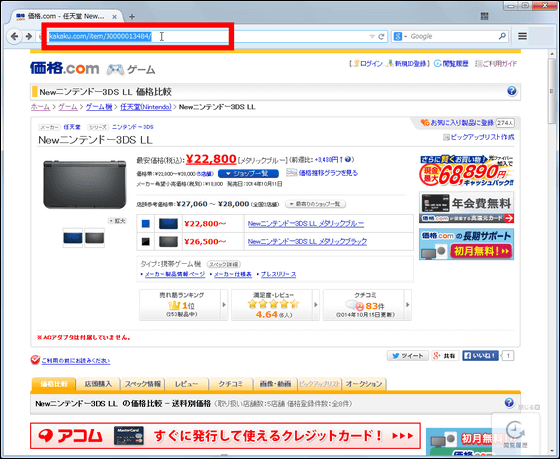
Task: Click the 長期サポート 初月無料 banner
Action: tap(466, 244)
